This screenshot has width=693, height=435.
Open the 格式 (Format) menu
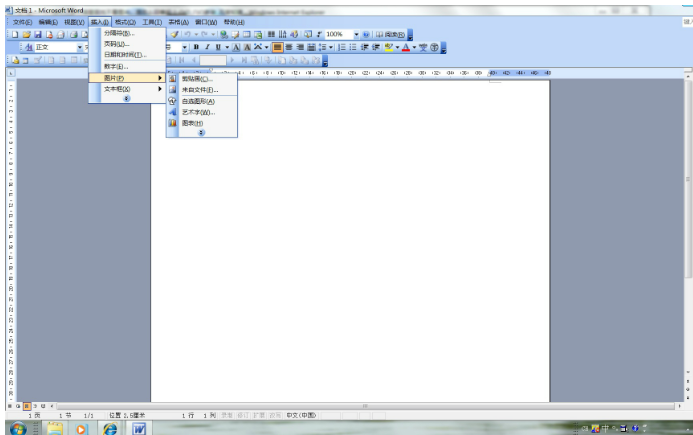pos(125,21)
